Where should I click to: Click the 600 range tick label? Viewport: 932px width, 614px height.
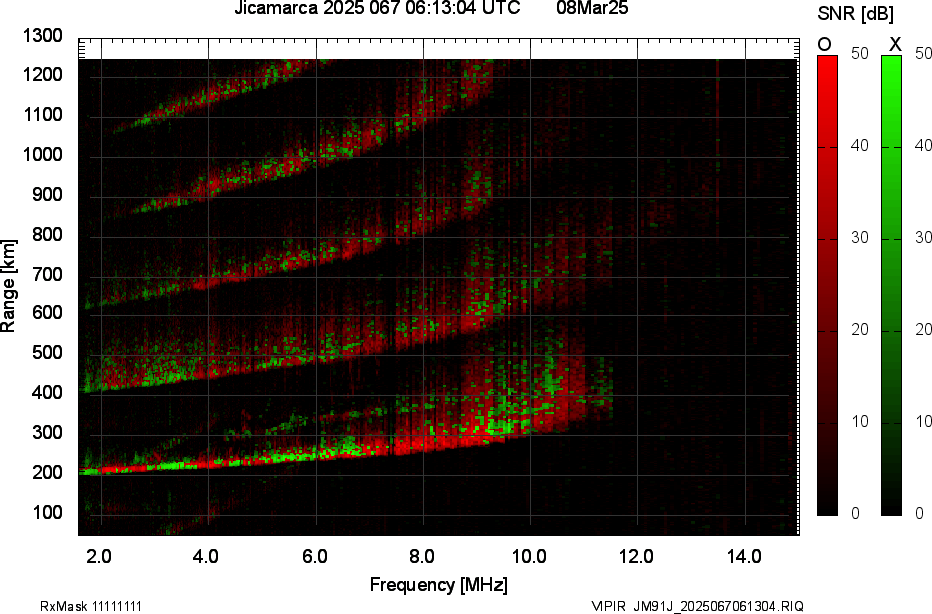(47, 313)
